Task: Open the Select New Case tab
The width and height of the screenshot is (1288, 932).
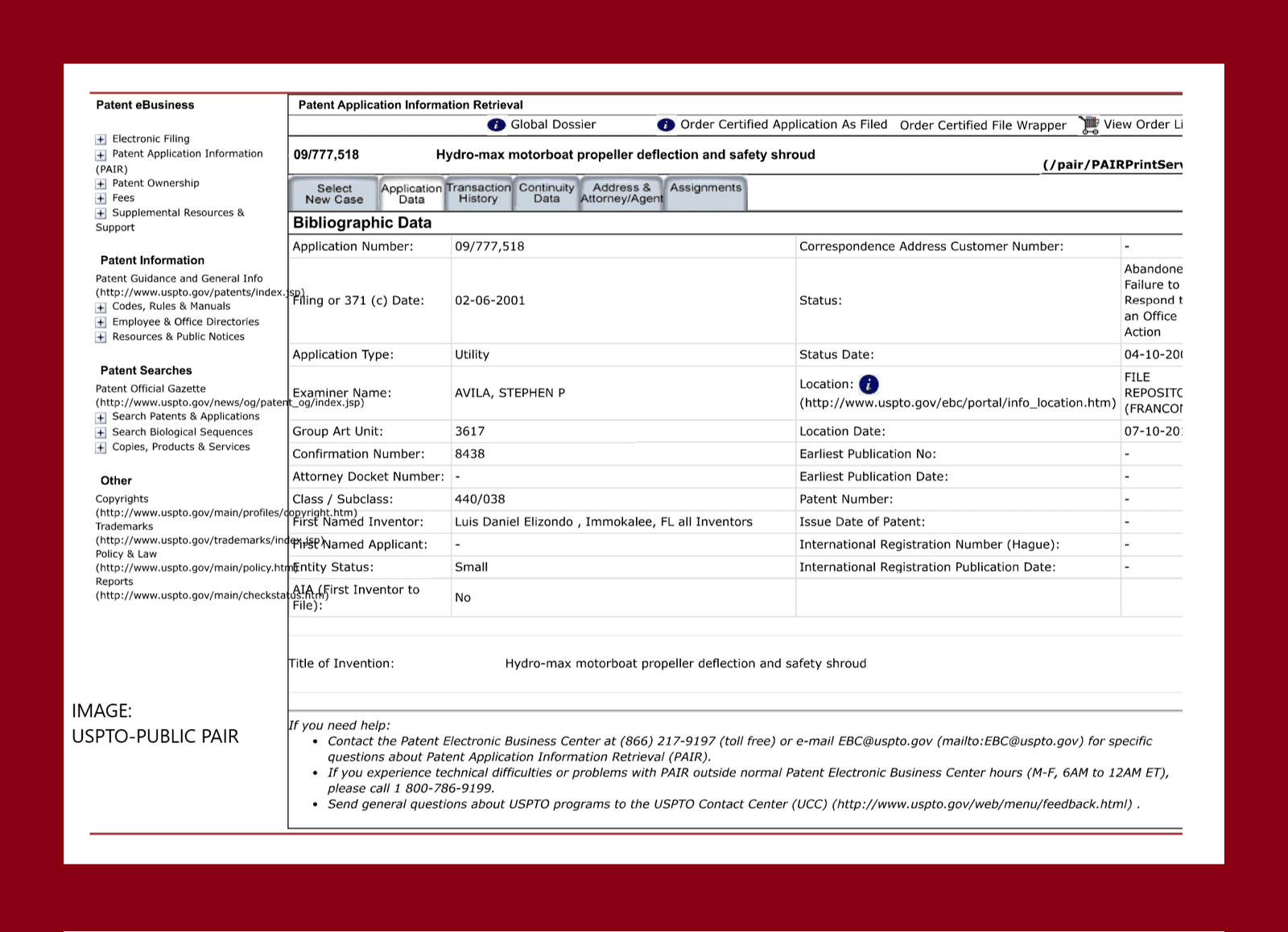Action: [x=334, y=194]
